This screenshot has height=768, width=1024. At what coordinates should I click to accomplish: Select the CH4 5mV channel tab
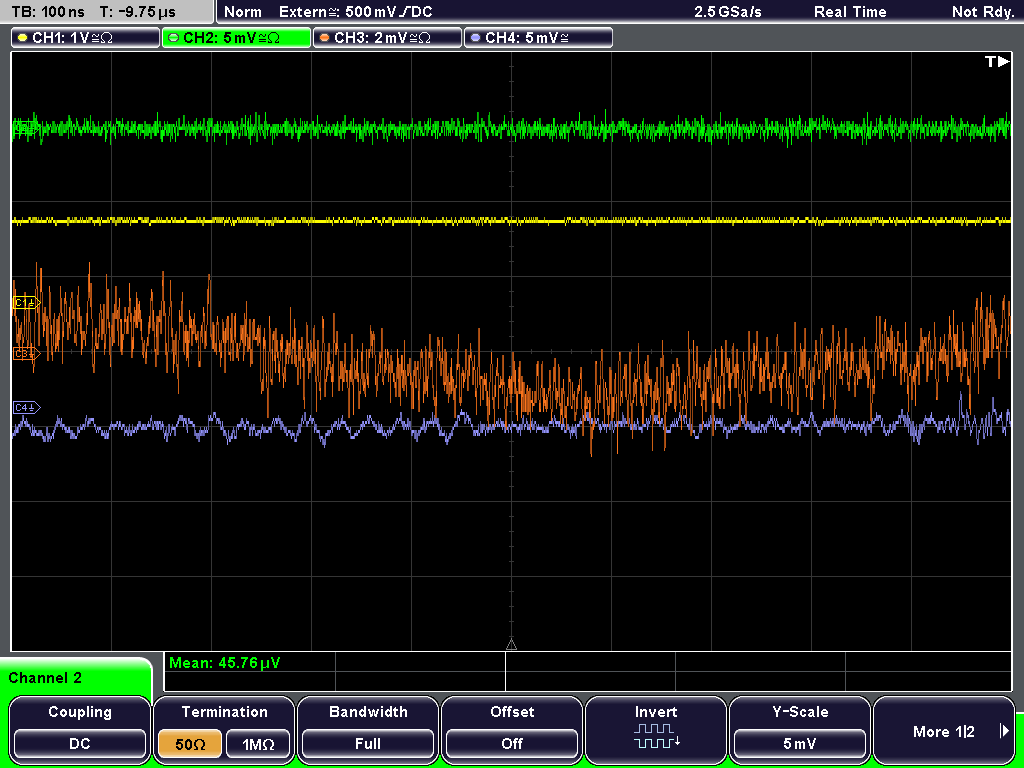(x=538, y=38)
